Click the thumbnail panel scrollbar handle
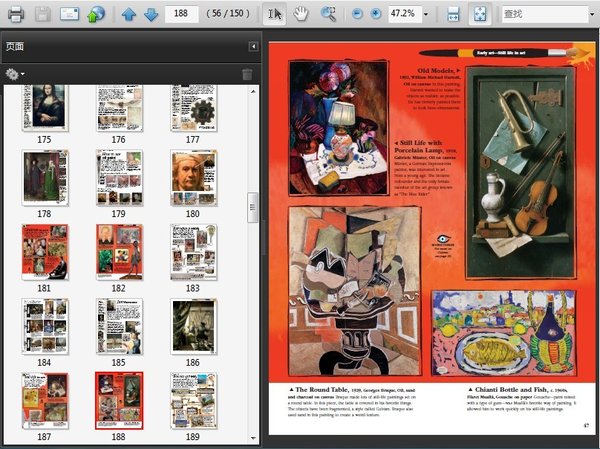Viewport: 600px width, 449px height. click(253, 207)
